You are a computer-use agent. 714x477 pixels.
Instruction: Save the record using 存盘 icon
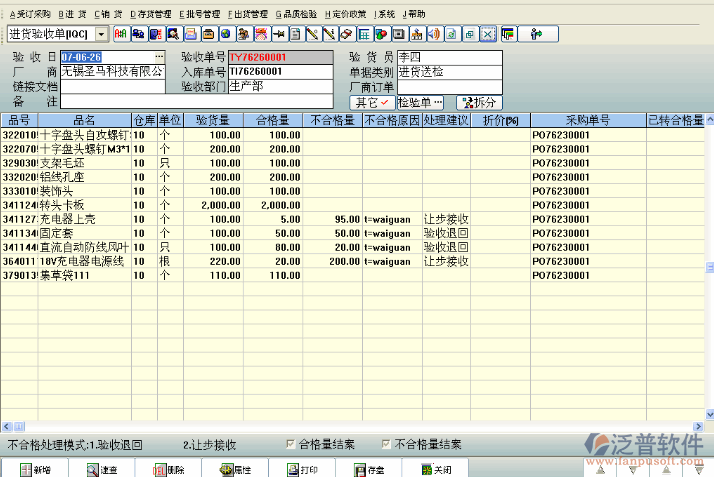pos(368,468)
